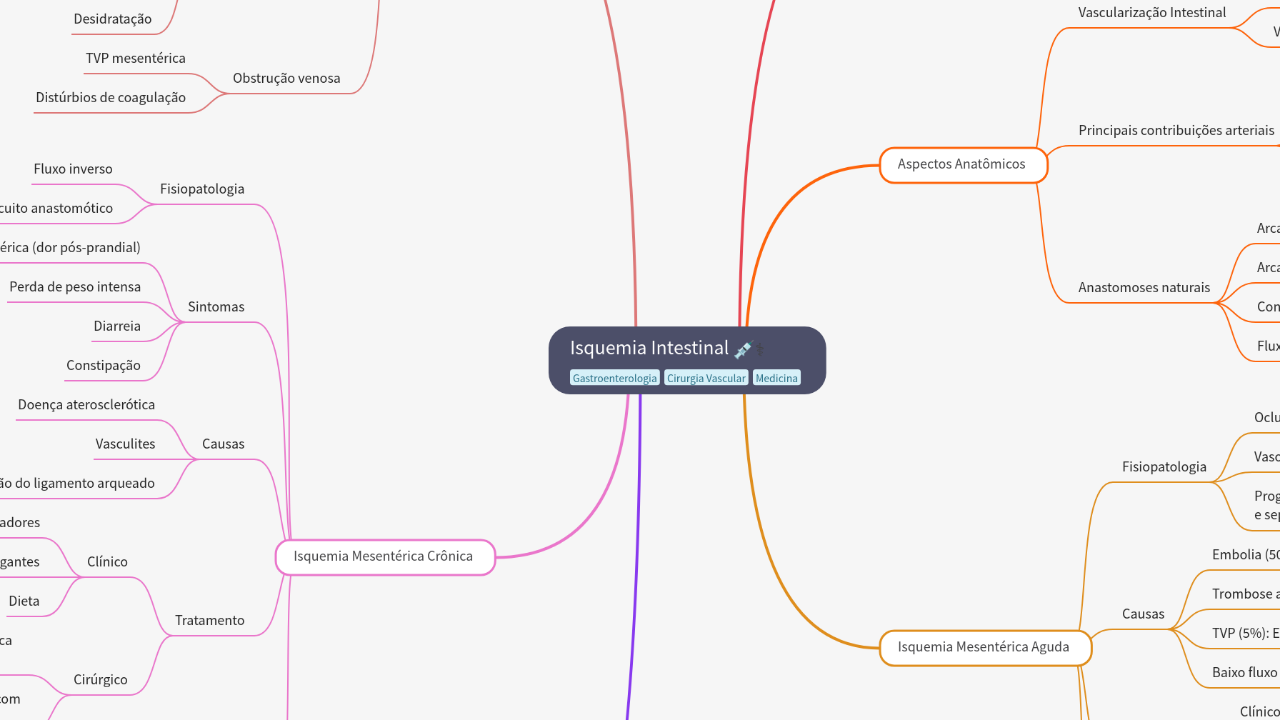This screenshot has height=720, width=1280.
Task: Select the Isquemia Mesentérica Crônica node
Action: [x=385, y=557]
